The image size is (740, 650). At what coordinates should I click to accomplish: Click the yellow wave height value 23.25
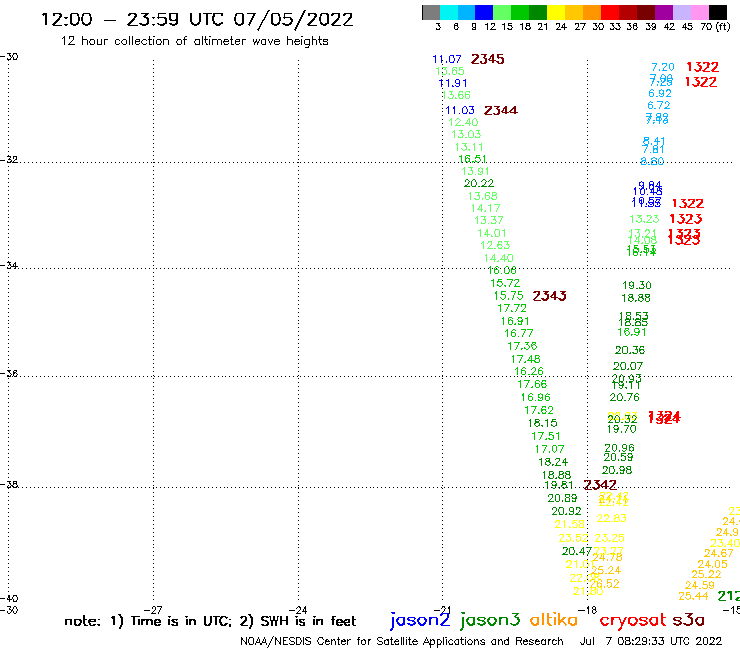pos(609,538)
